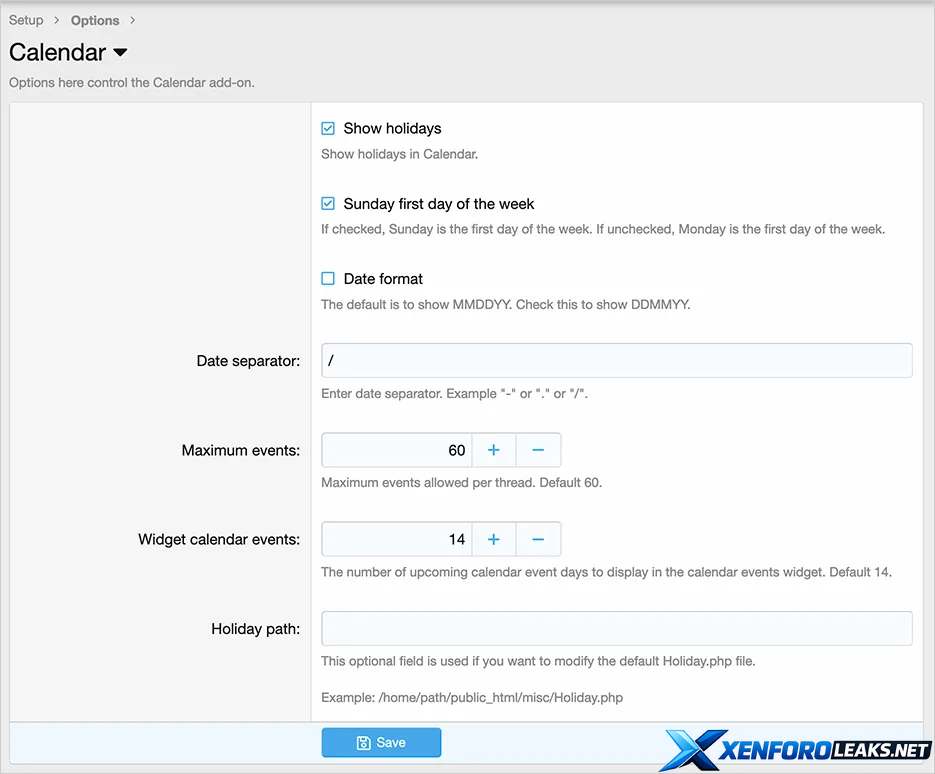Click minus icon for Maximum events
Screen dimensions: 935x774
538,450
